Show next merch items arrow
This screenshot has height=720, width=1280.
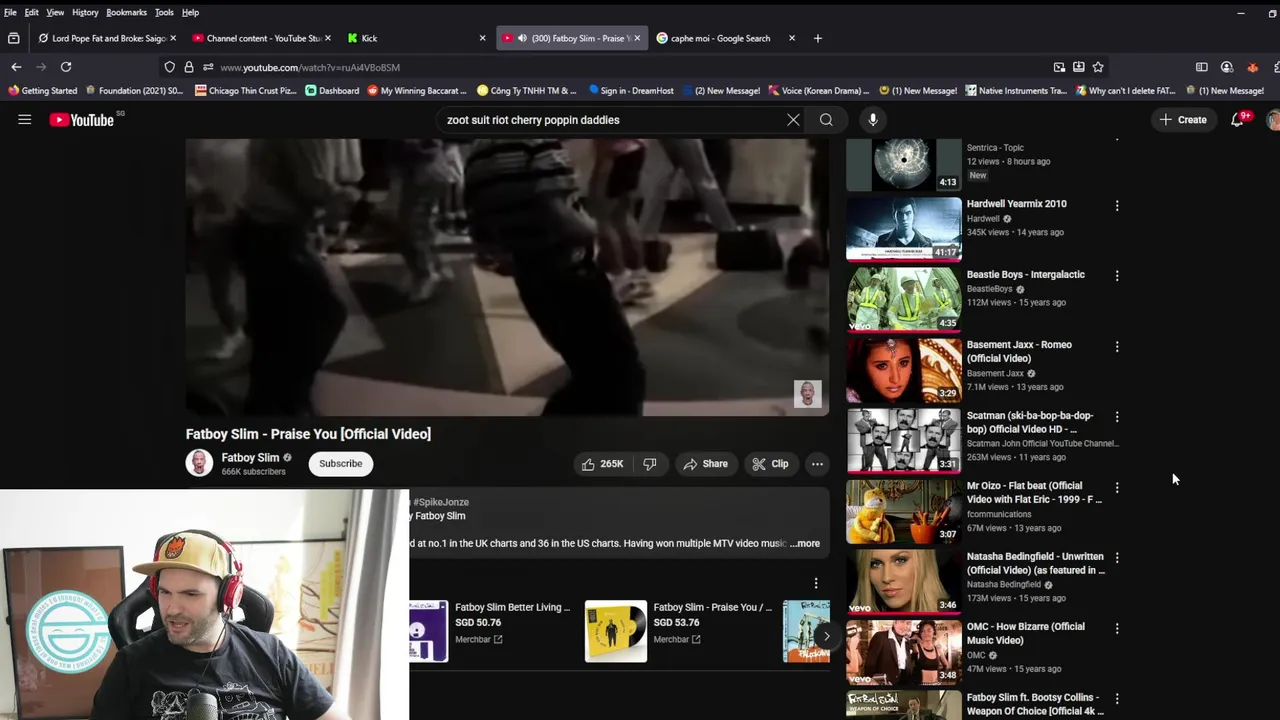click(x=826, y=636)
